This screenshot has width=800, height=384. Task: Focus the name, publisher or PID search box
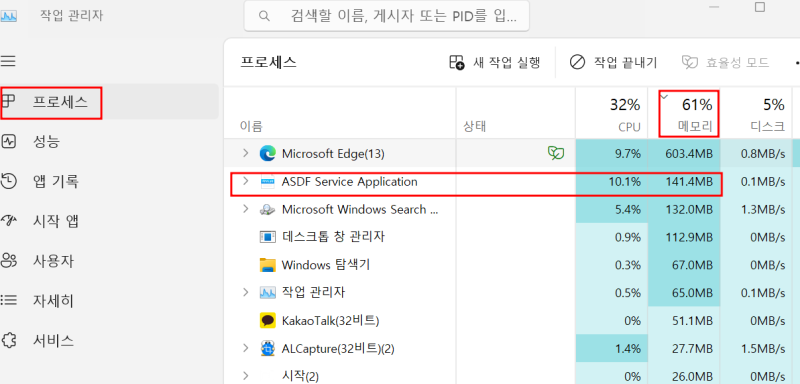tap(387, 16)
